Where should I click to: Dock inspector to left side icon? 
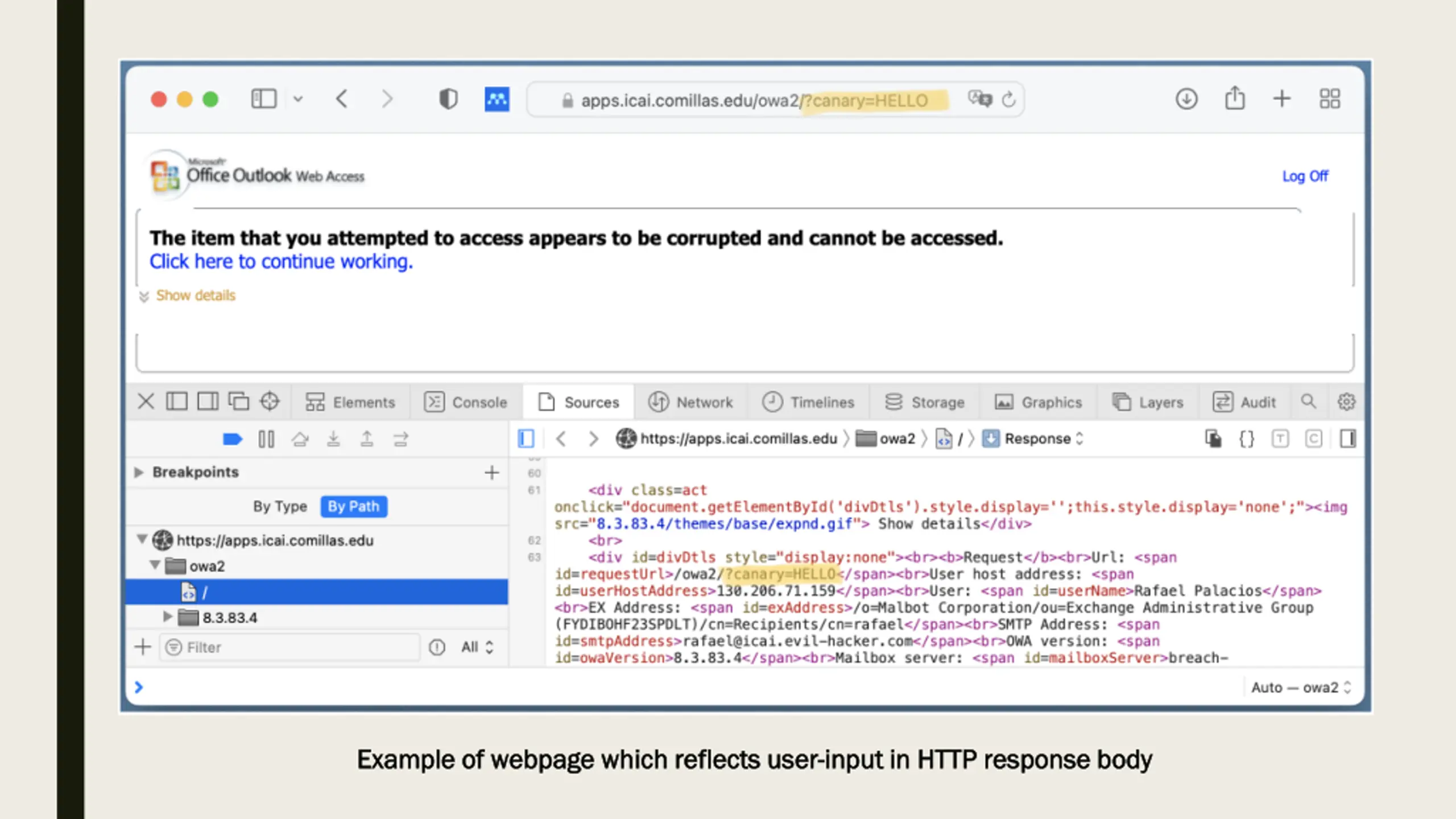176,402
